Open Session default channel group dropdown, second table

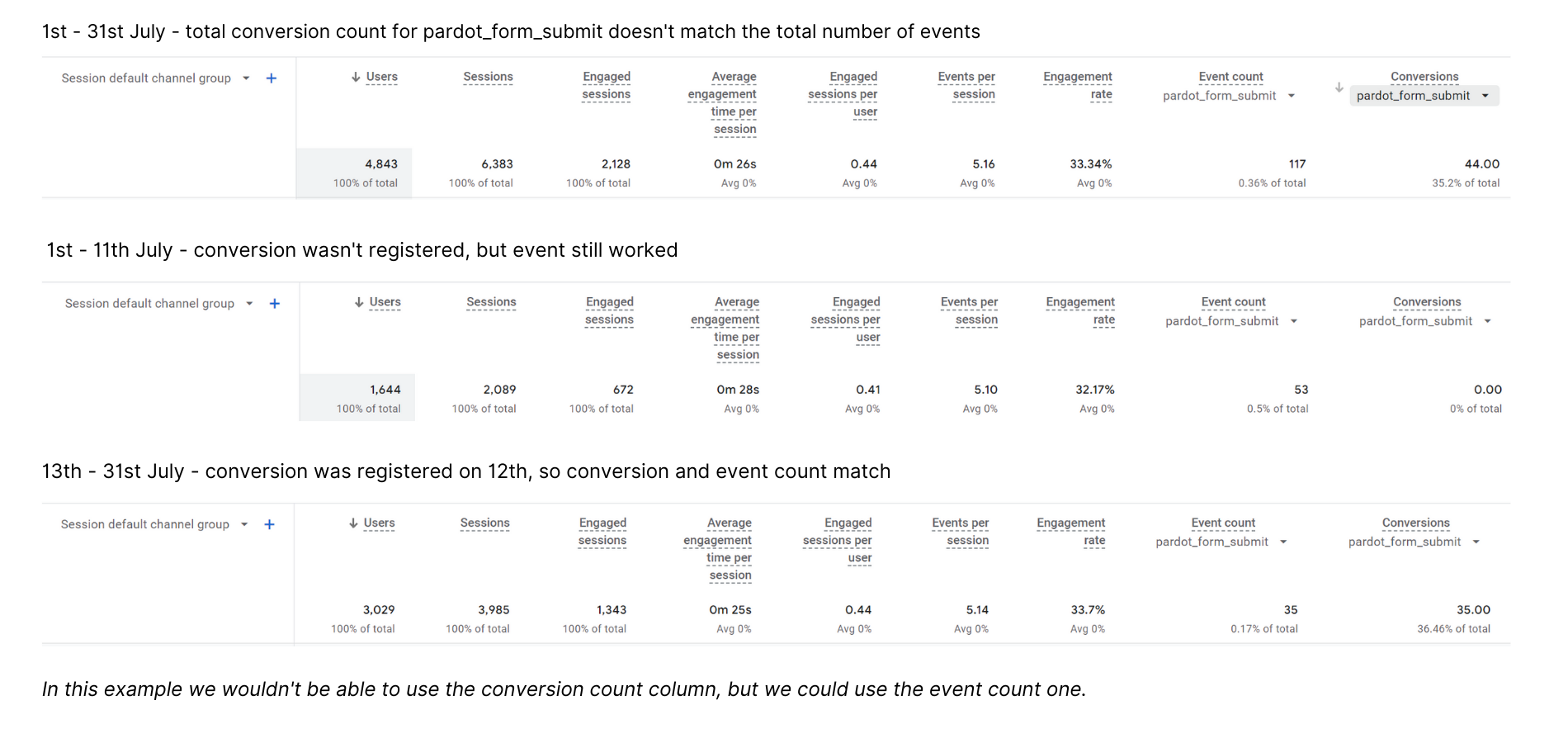249,304
